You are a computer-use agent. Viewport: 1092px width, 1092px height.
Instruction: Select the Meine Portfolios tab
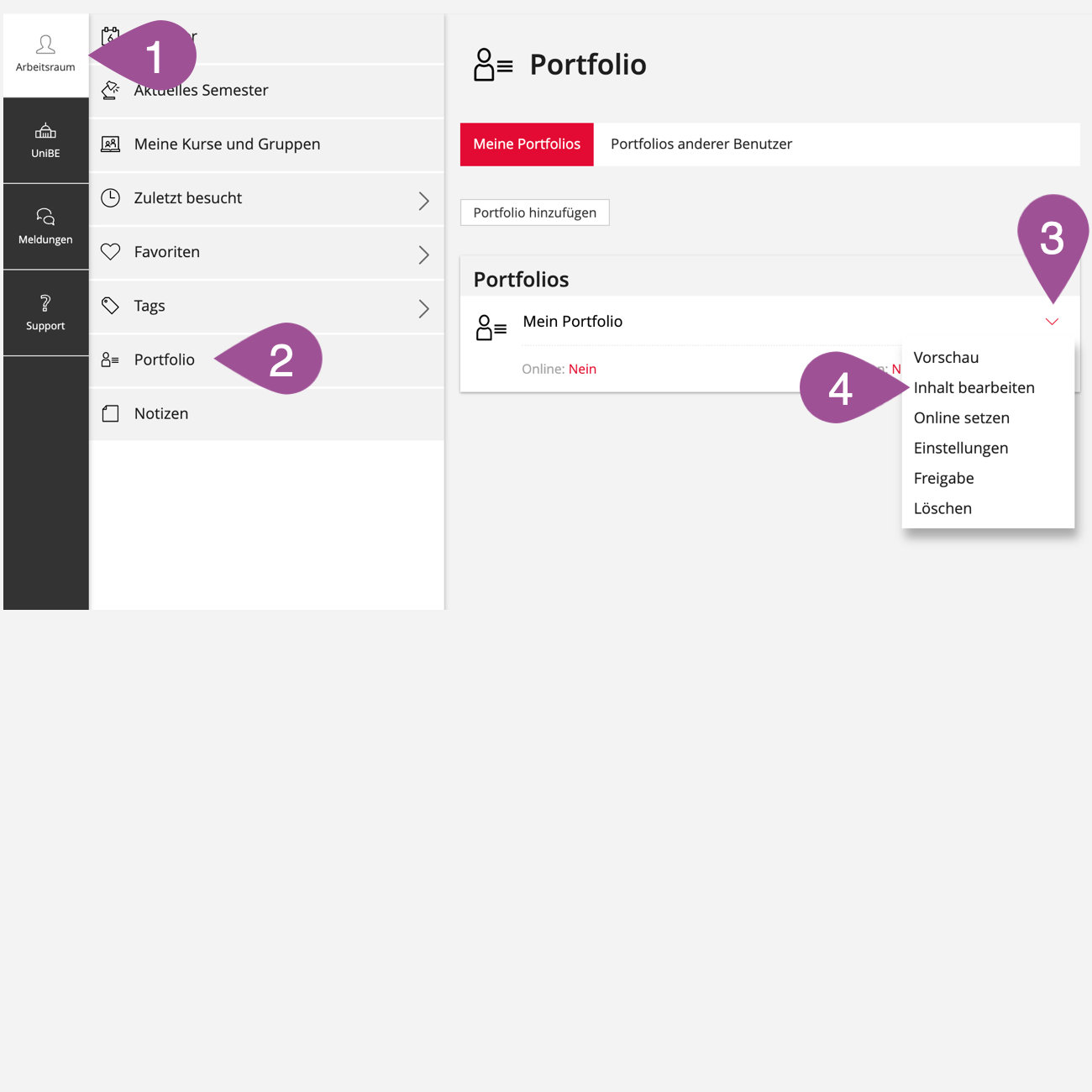(x=527, y=144)
